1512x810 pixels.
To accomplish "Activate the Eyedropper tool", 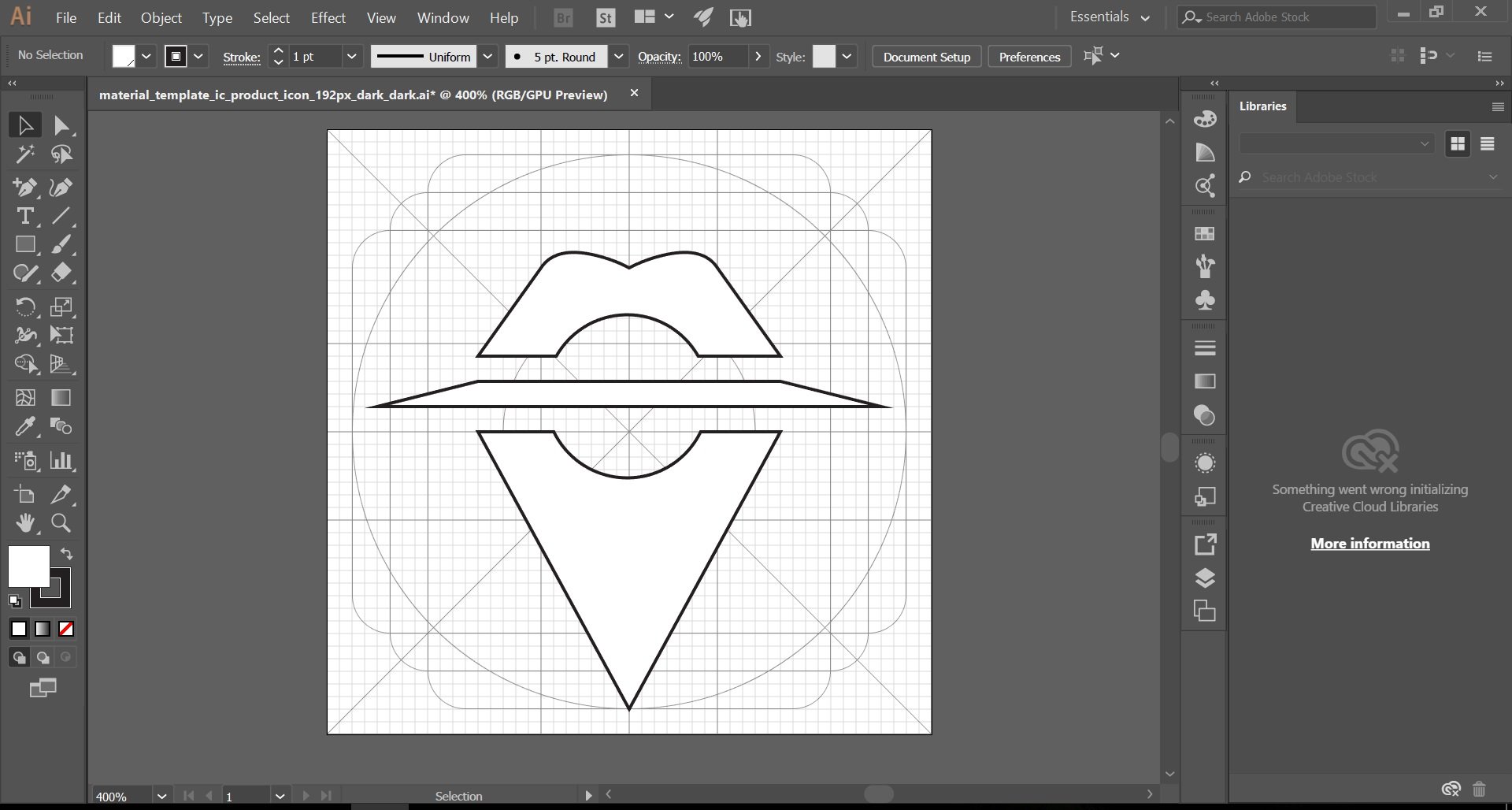I will (x=25, y=427).
